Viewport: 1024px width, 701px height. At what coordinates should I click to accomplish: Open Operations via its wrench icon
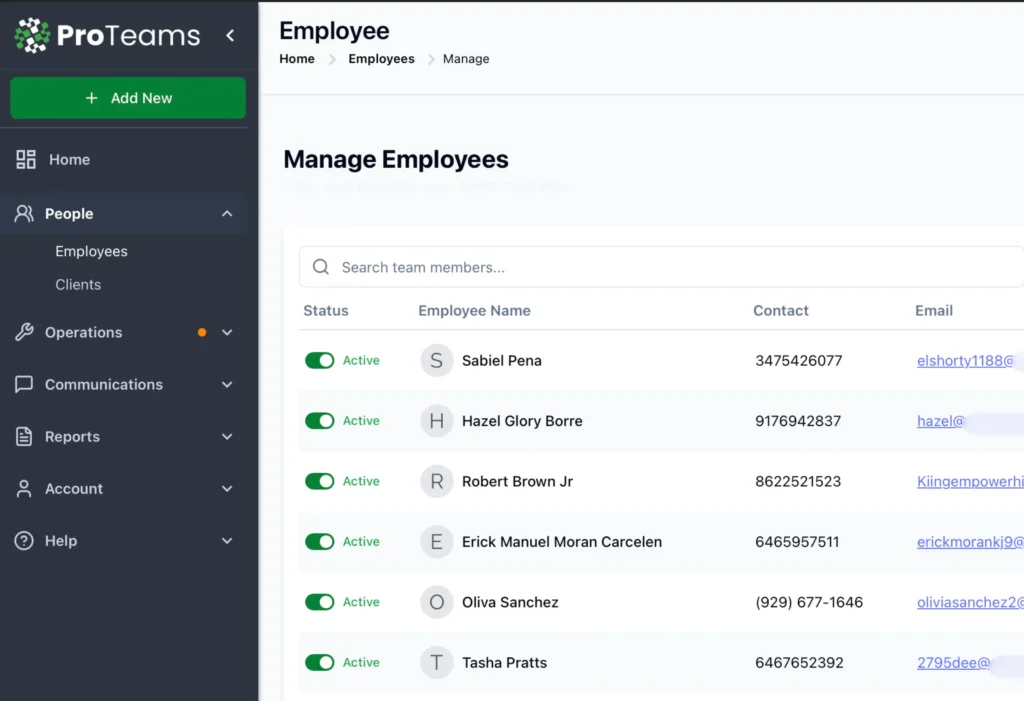click(22, 332)
